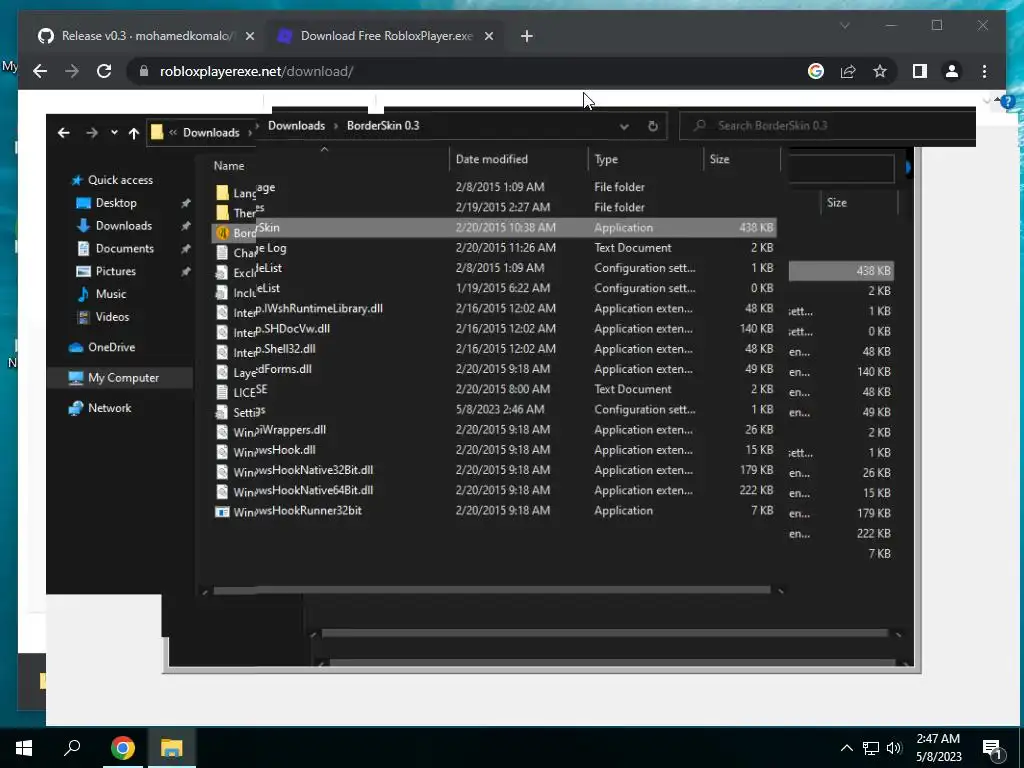
Task: Open Music in navigation pane
Action: [x=110, y=294]
